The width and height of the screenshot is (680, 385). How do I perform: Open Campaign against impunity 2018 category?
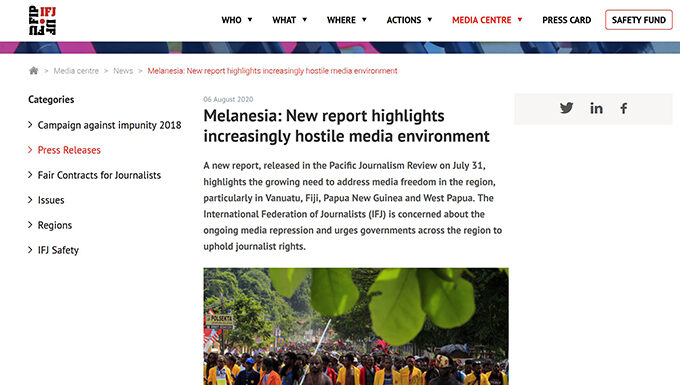tap(109, 125)
